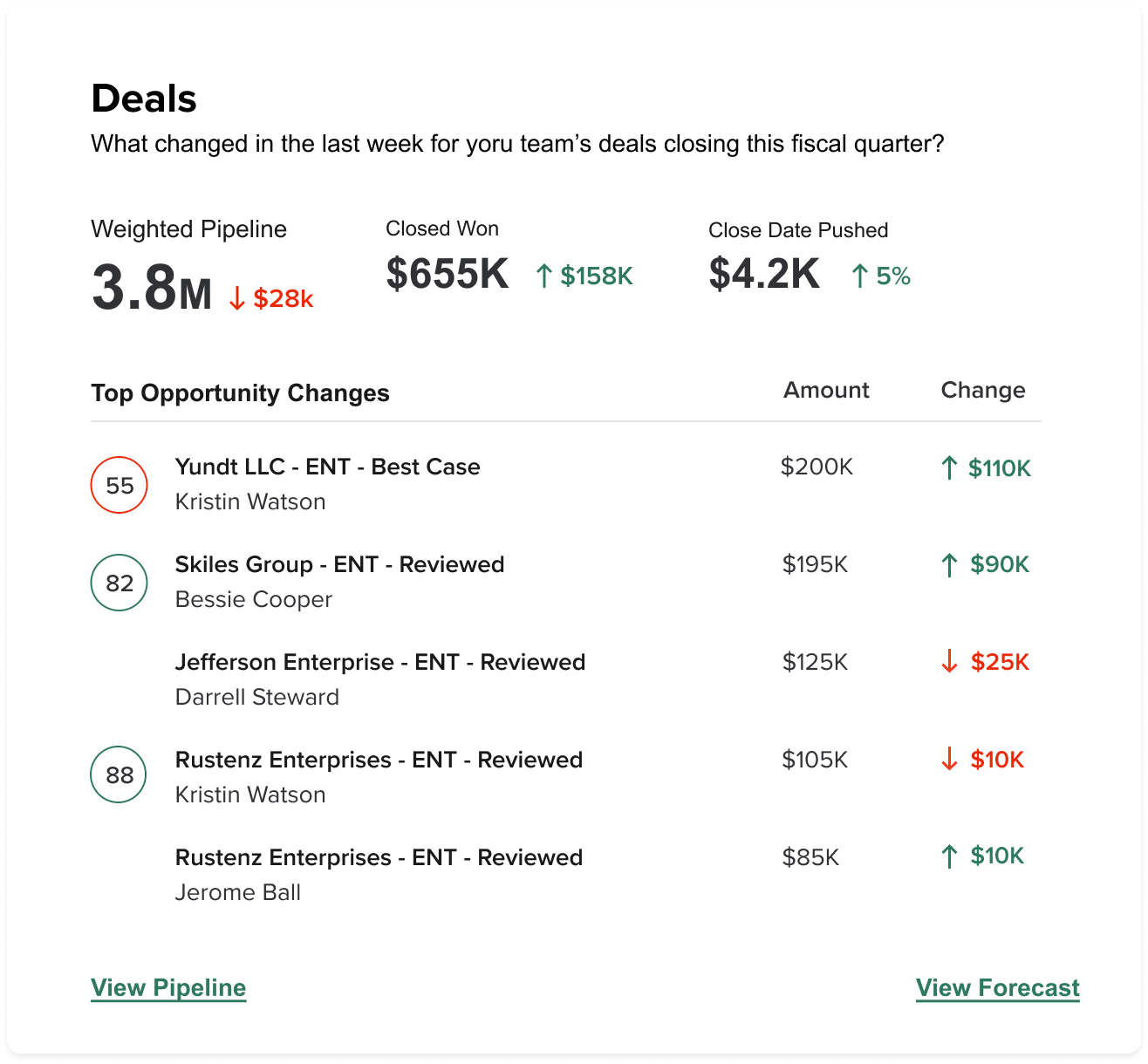This screenshot has height=1064, width=1148.
Task: Click the up arrow next to 5% pushed metric
Action: click(859, 276)
